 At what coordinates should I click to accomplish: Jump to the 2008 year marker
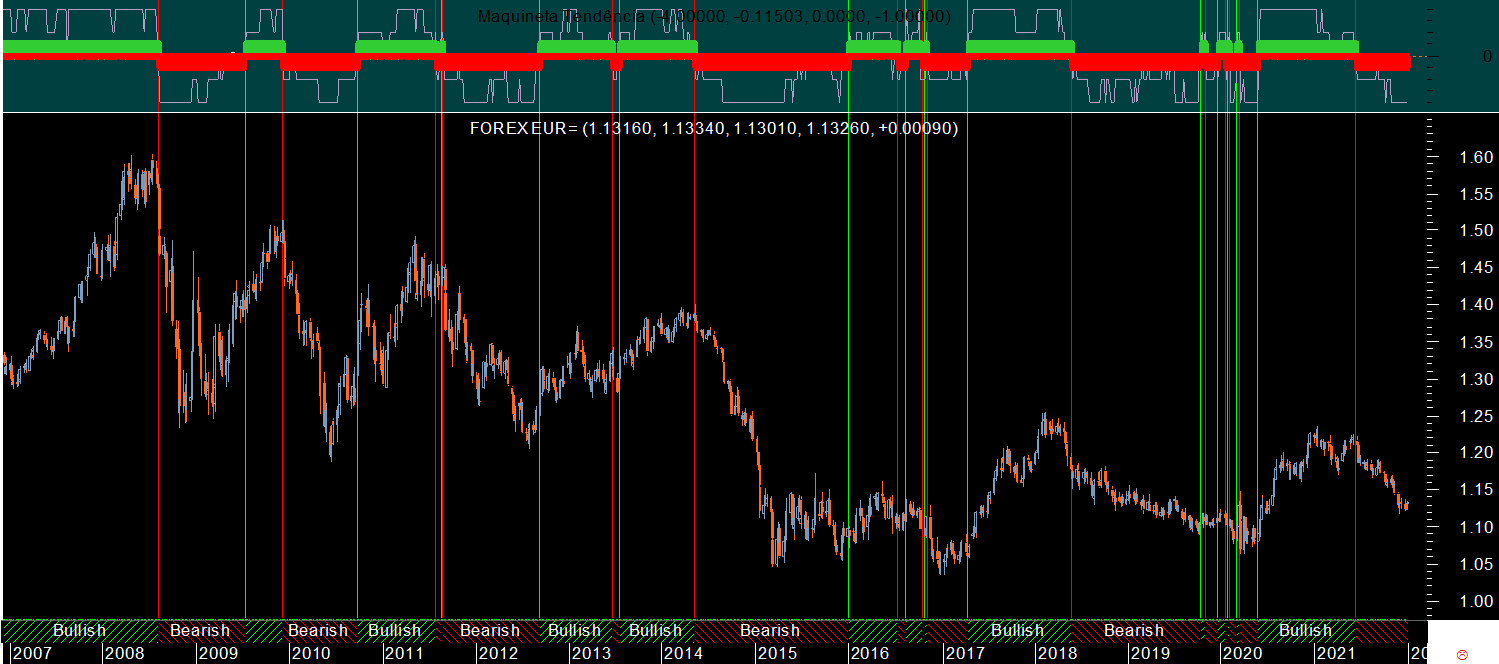click(x=125, y=653)
